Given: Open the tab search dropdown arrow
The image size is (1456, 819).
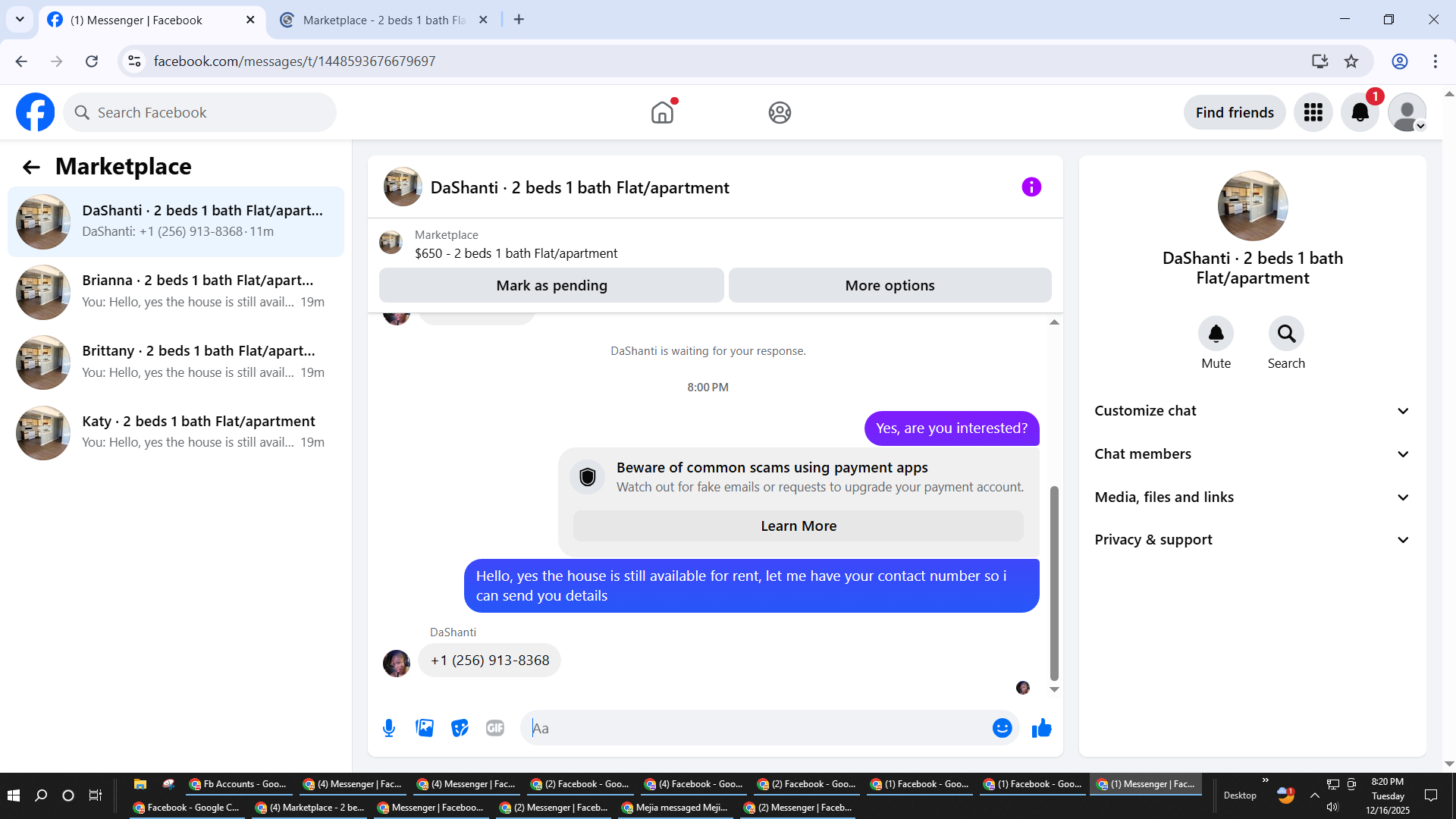Looking at the screenshot, I should click(20, 20).
